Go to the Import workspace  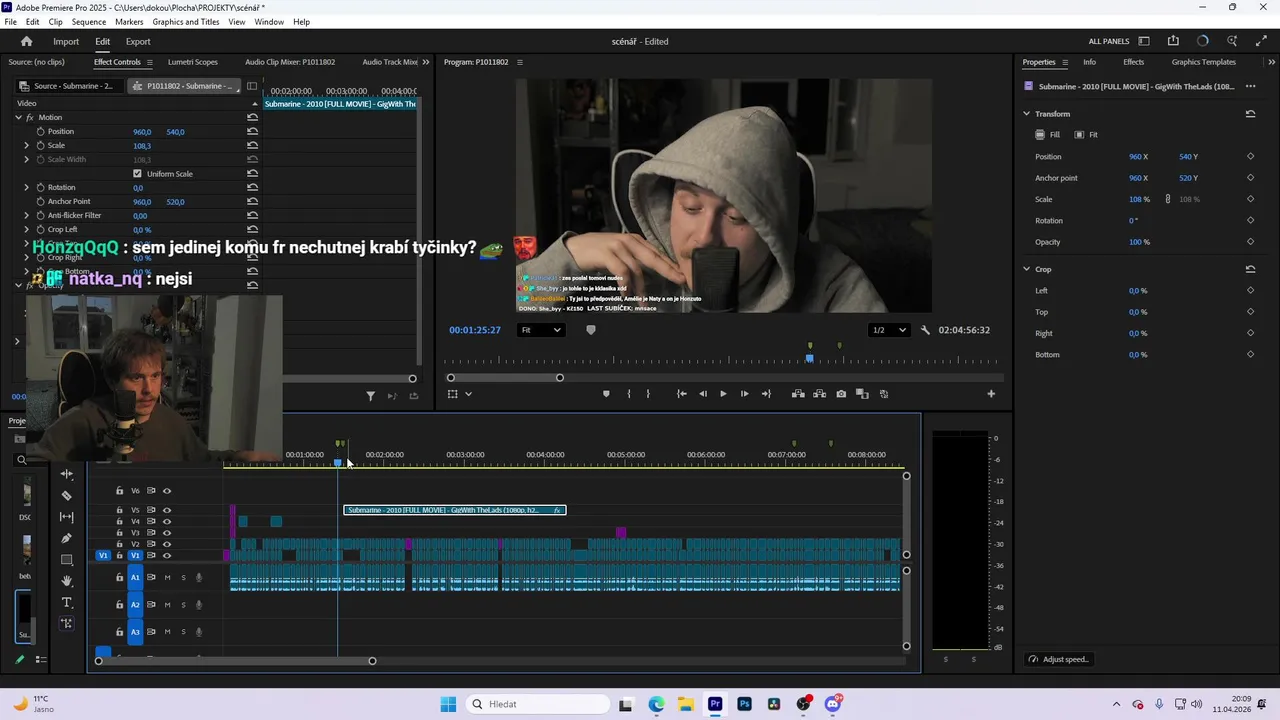(x=66, y=41)
